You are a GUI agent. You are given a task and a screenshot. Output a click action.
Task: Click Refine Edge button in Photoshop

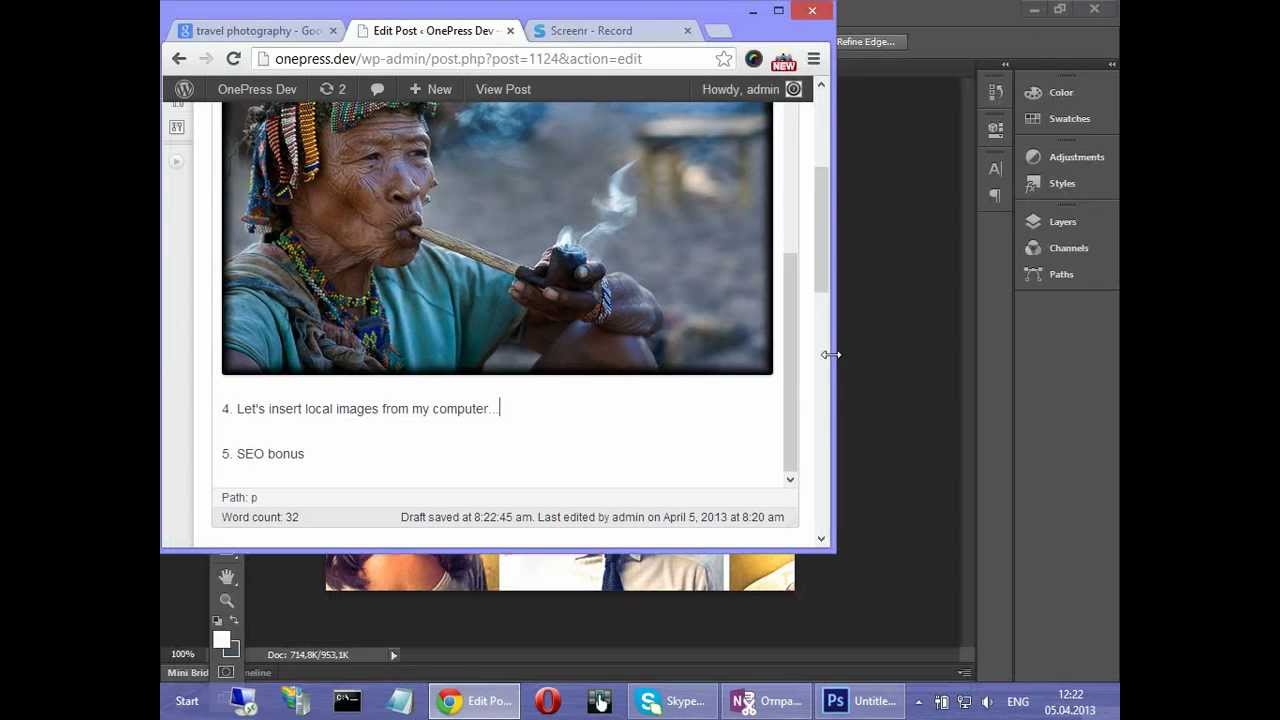[x=866, y=42]
